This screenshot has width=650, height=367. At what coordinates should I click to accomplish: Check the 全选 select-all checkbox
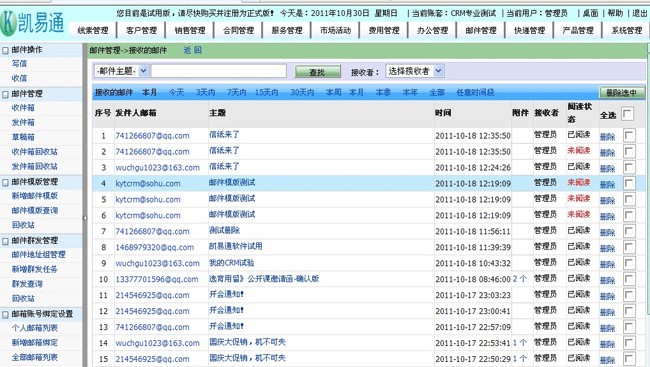pyautogui.click(x=628, y=114)
